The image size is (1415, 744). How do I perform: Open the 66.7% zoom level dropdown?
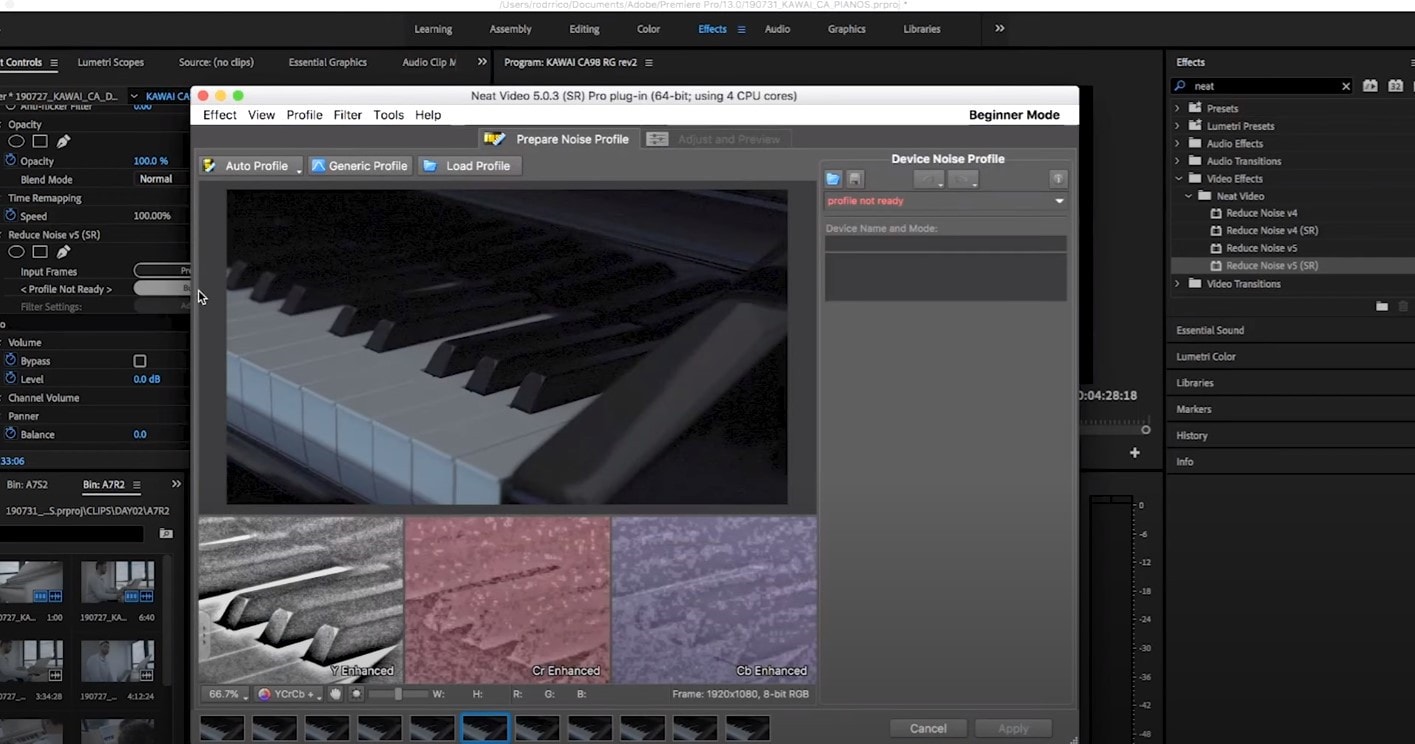225,694
